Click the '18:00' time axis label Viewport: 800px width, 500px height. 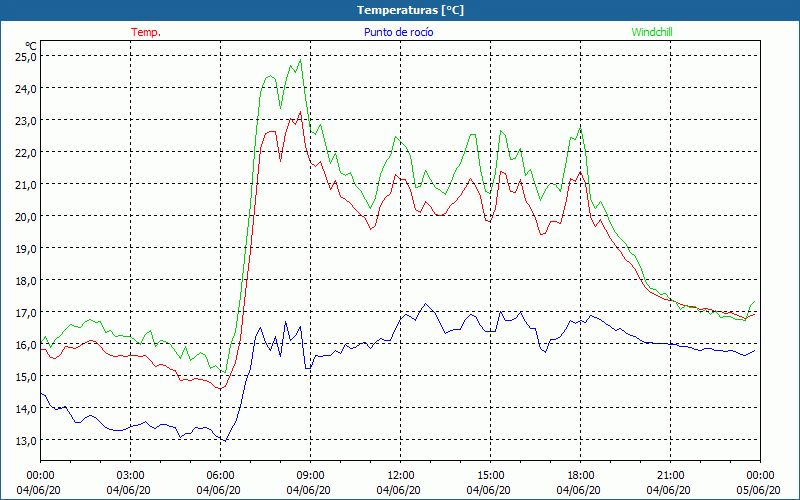(581, 476)
